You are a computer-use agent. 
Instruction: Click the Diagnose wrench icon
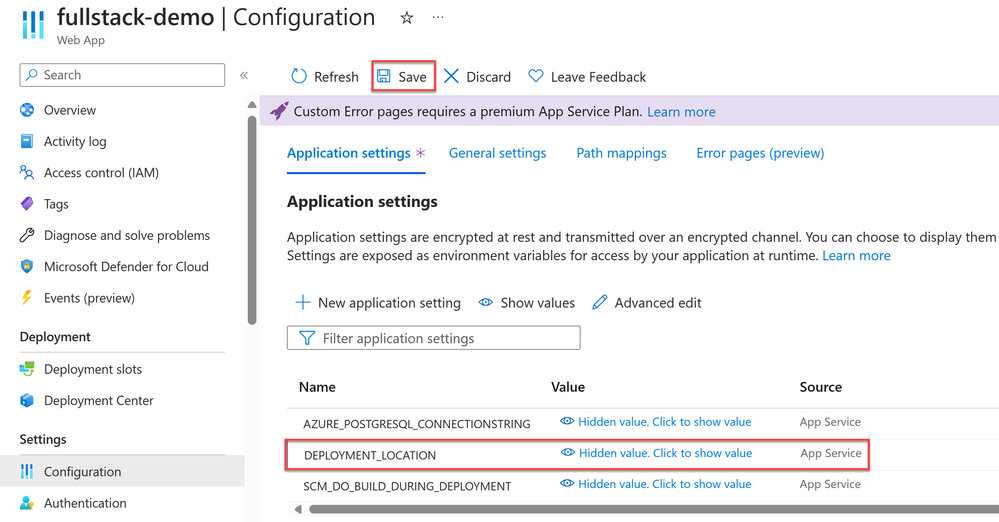tap(27, 235)
